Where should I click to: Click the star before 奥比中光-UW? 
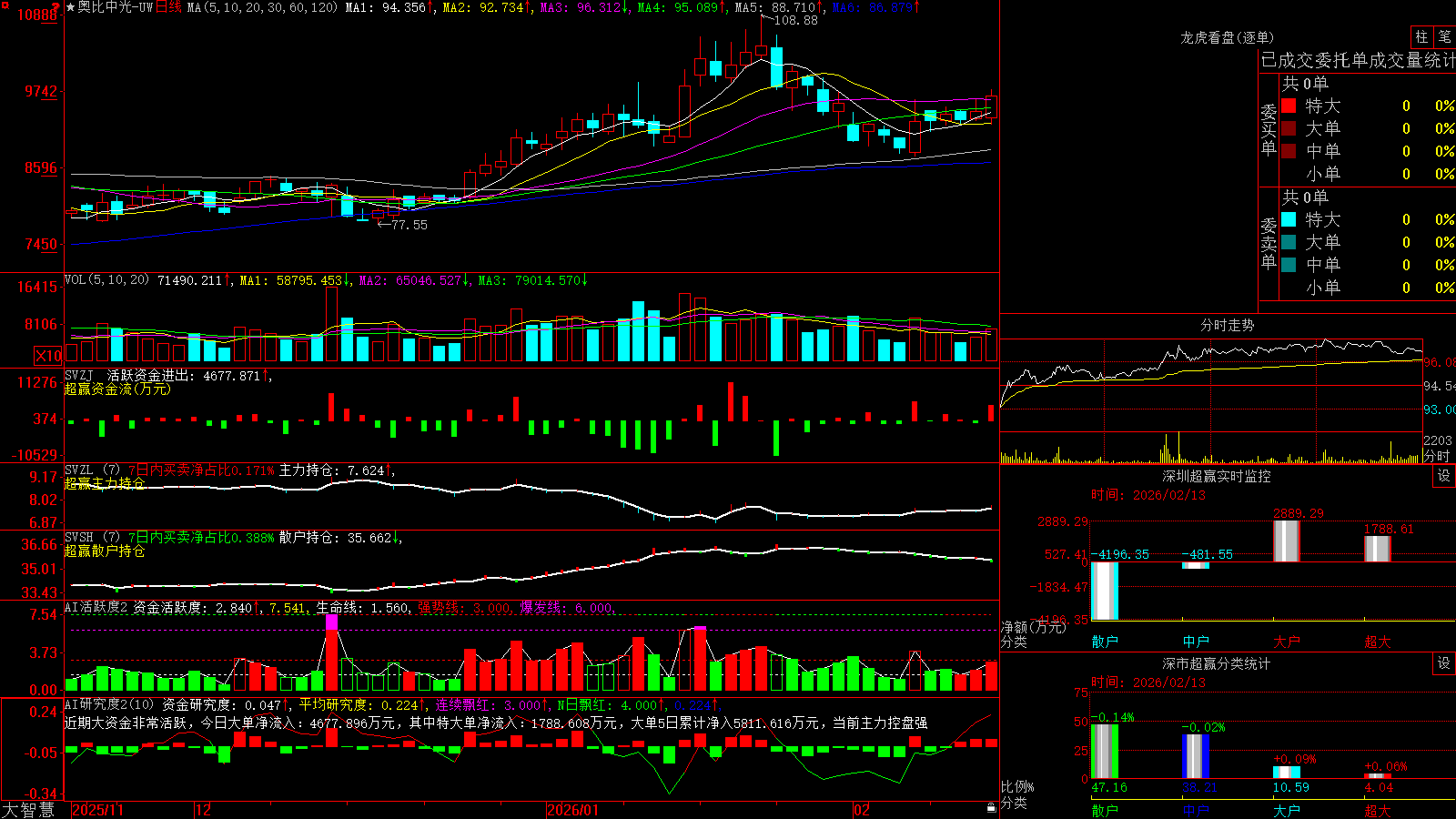(x=70, y=7)
